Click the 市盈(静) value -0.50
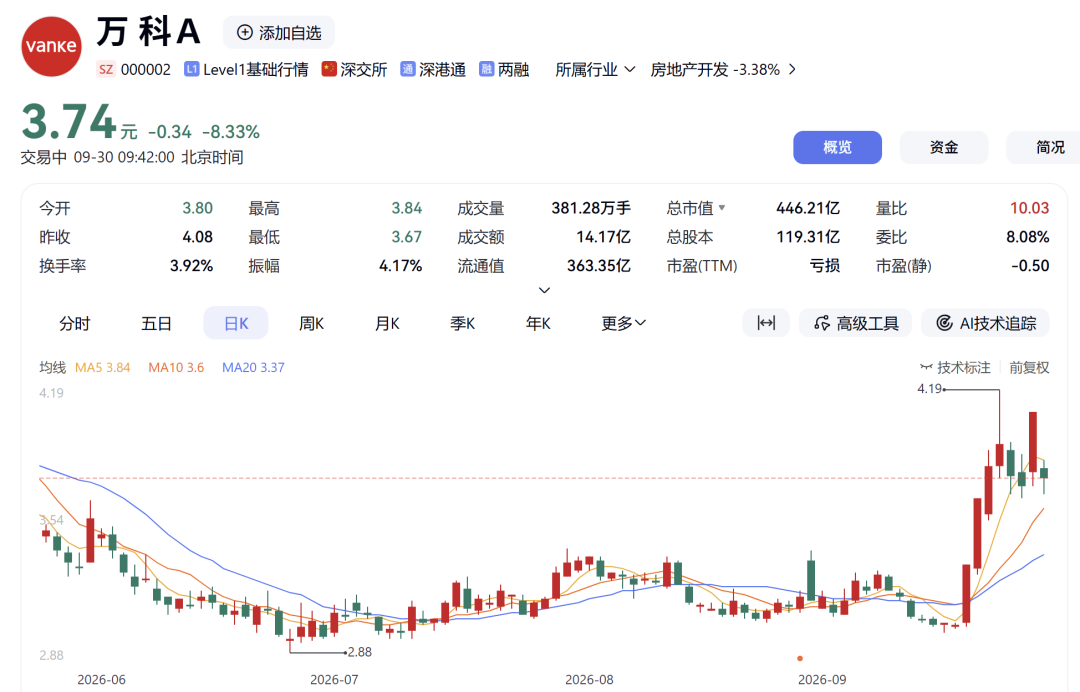This screenshot has width=1080, height=692. 1030,266
